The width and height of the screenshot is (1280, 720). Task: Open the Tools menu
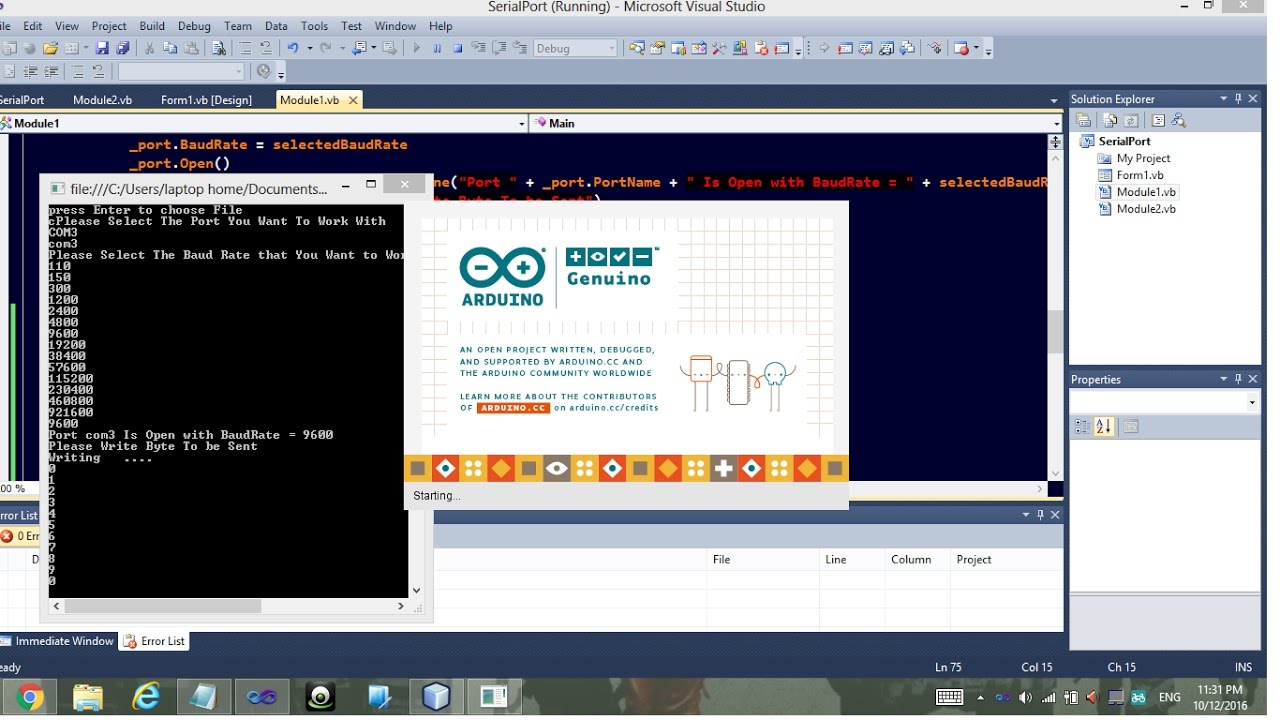314,26
